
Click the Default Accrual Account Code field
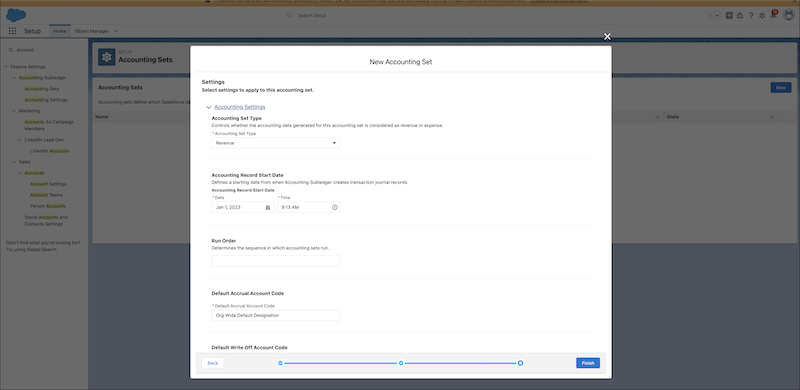click(276, 315)
